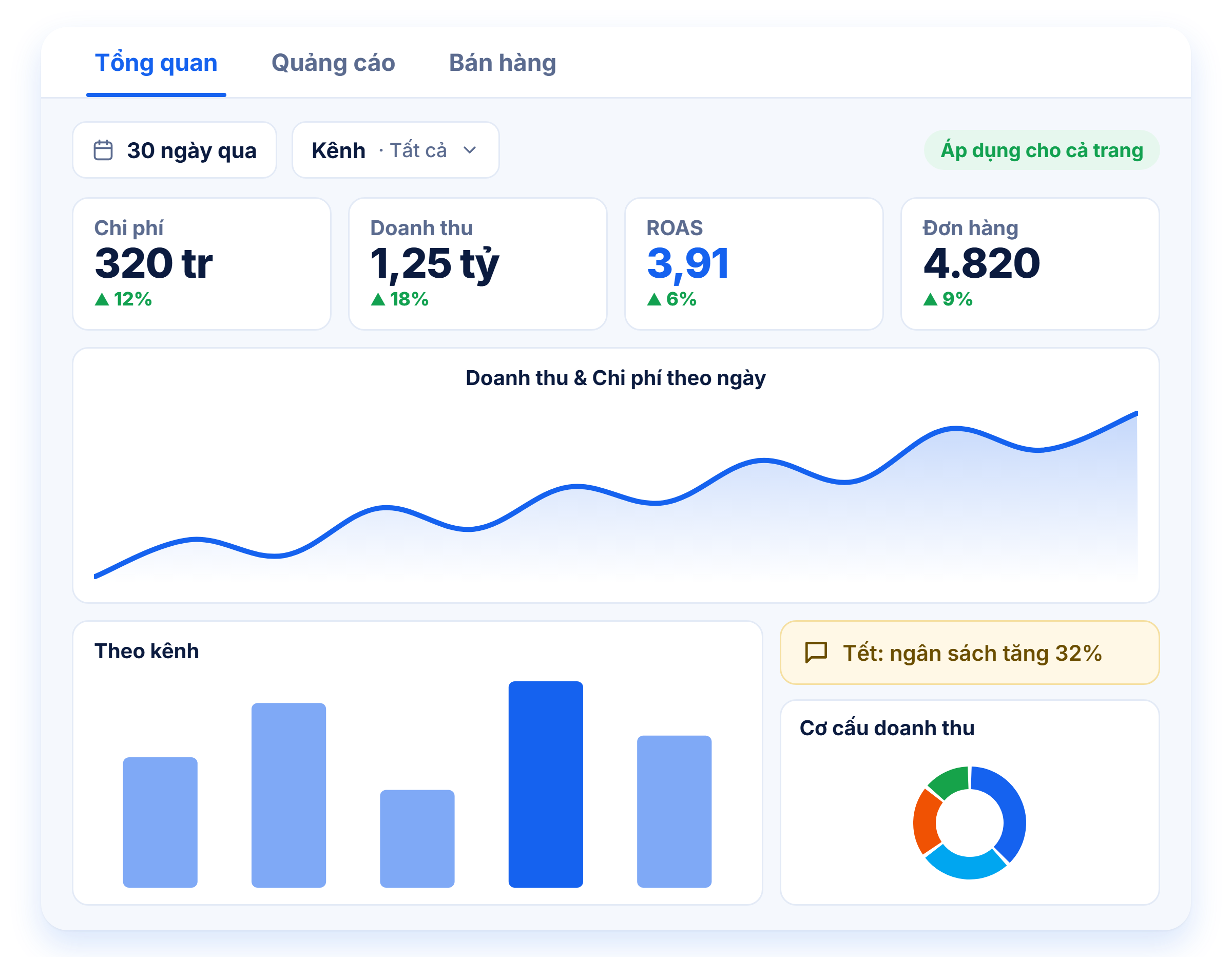Click the up-triangle next to Đơn hàng 9%
The width and height of the screenshot is (1232, 957).
pyautogui.click(x=930, y=299)
